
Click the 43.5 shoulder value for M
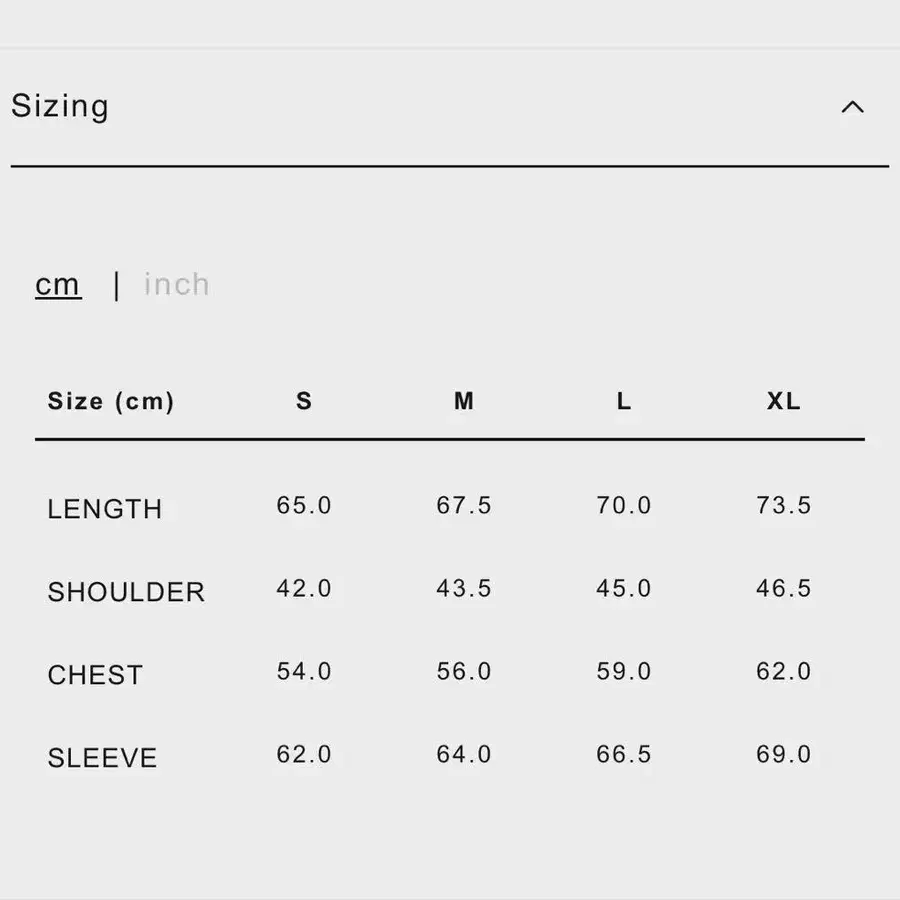(464, 589)
